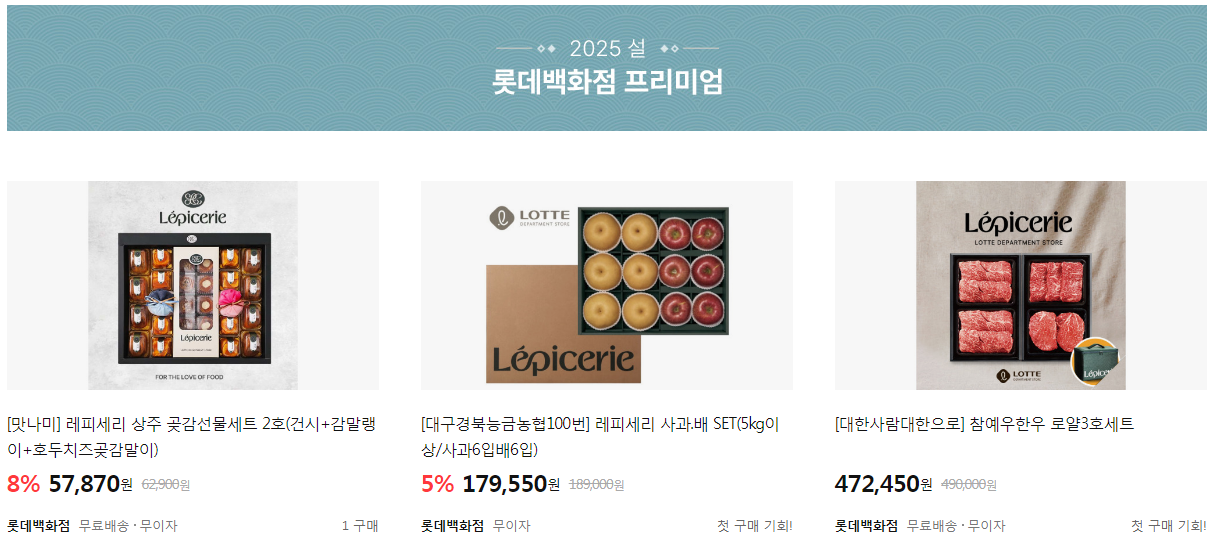Screen dimensions: 1218x548
Task: View the 상주 곶감선물세트 product image
Action: point(193,285)
